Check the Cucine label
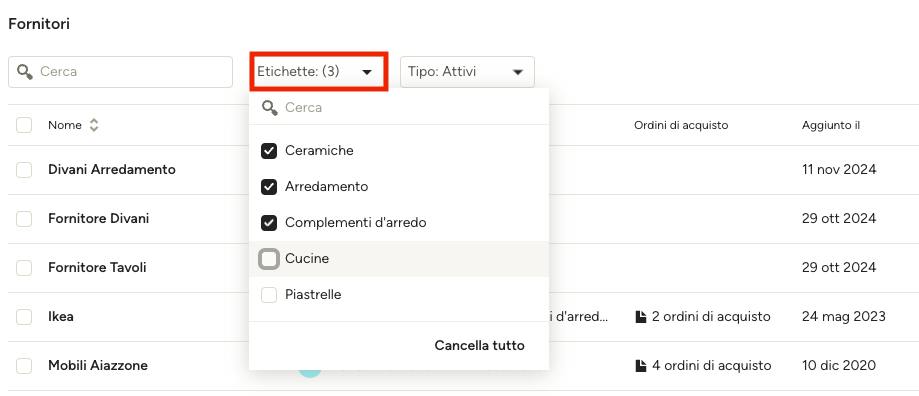This screenshot has height=396, width=919. pos(269,259)
